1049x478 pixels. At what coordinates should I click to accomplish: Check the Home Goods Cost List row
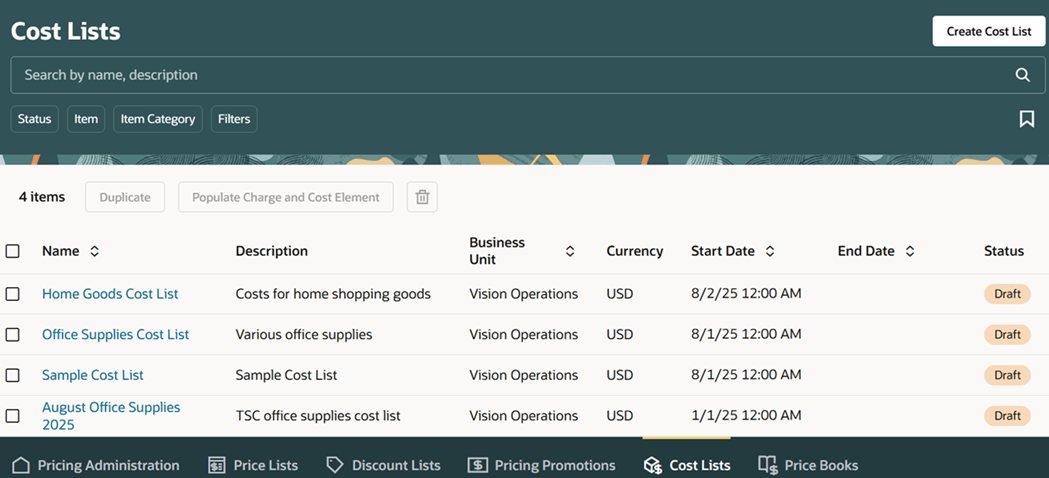(13, 294)
